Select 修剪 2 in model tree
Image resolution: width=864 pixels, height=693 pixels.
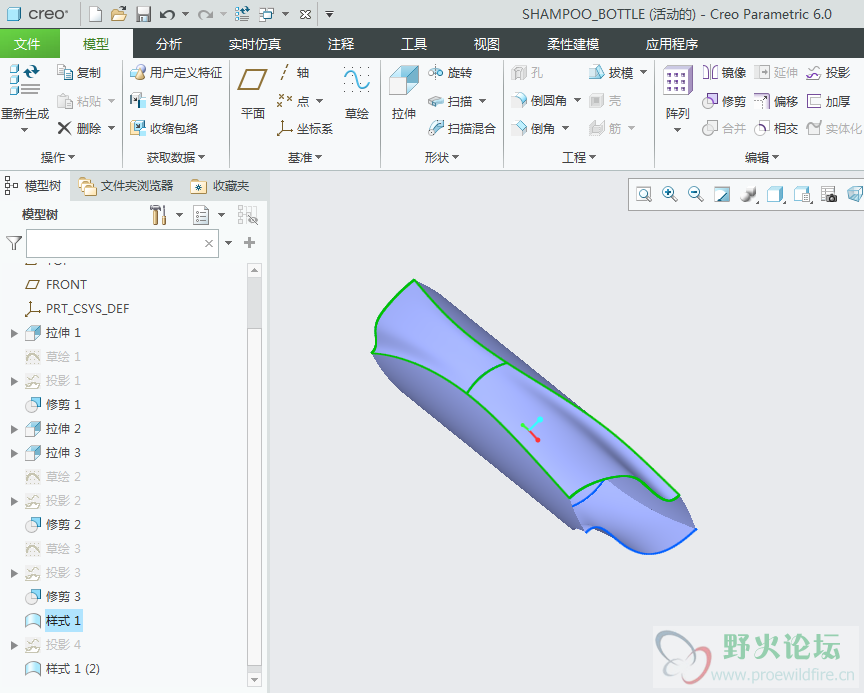[x=53, y=524]
